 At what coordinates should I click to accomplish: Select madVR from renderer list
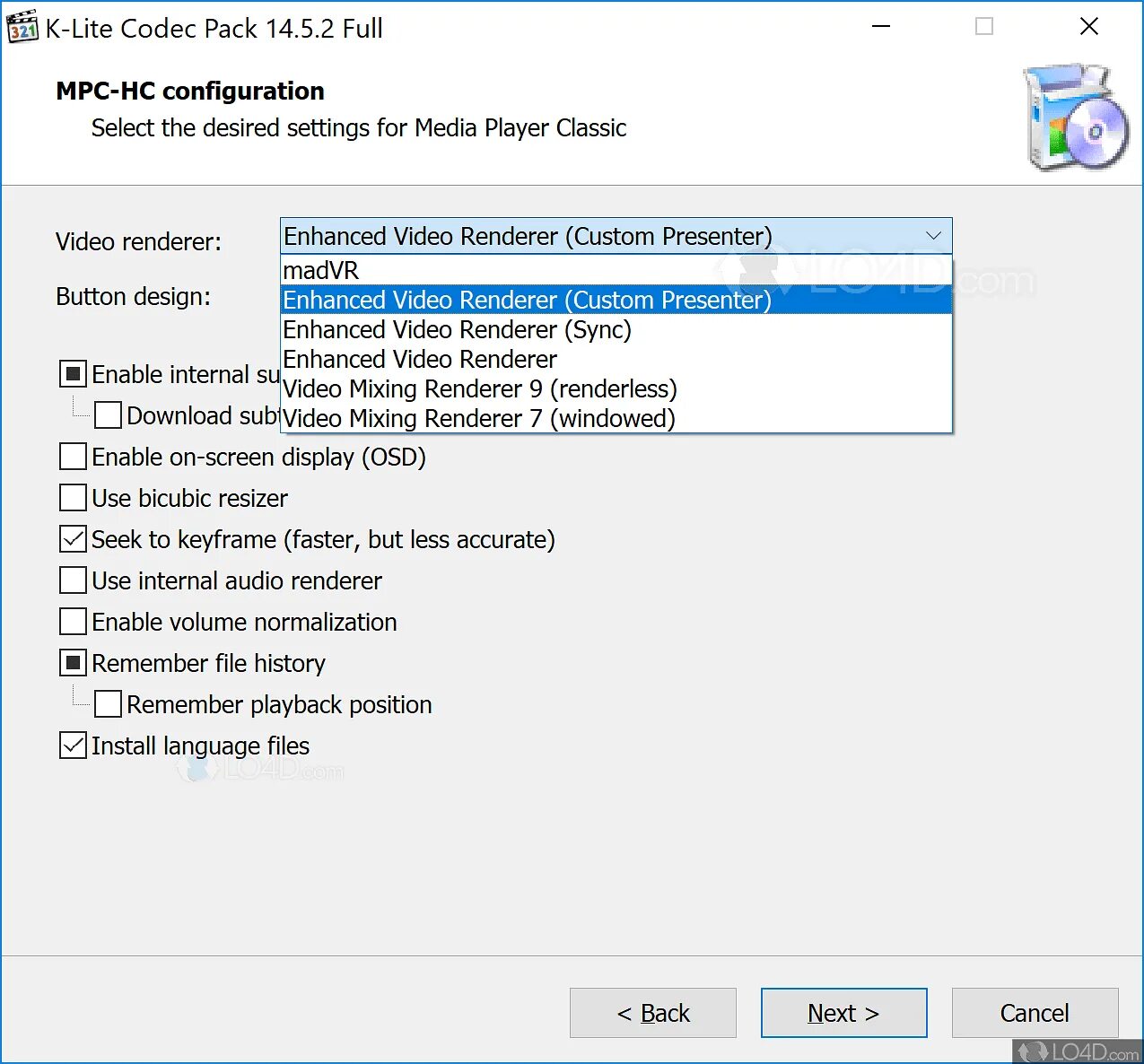pos(616,270)
